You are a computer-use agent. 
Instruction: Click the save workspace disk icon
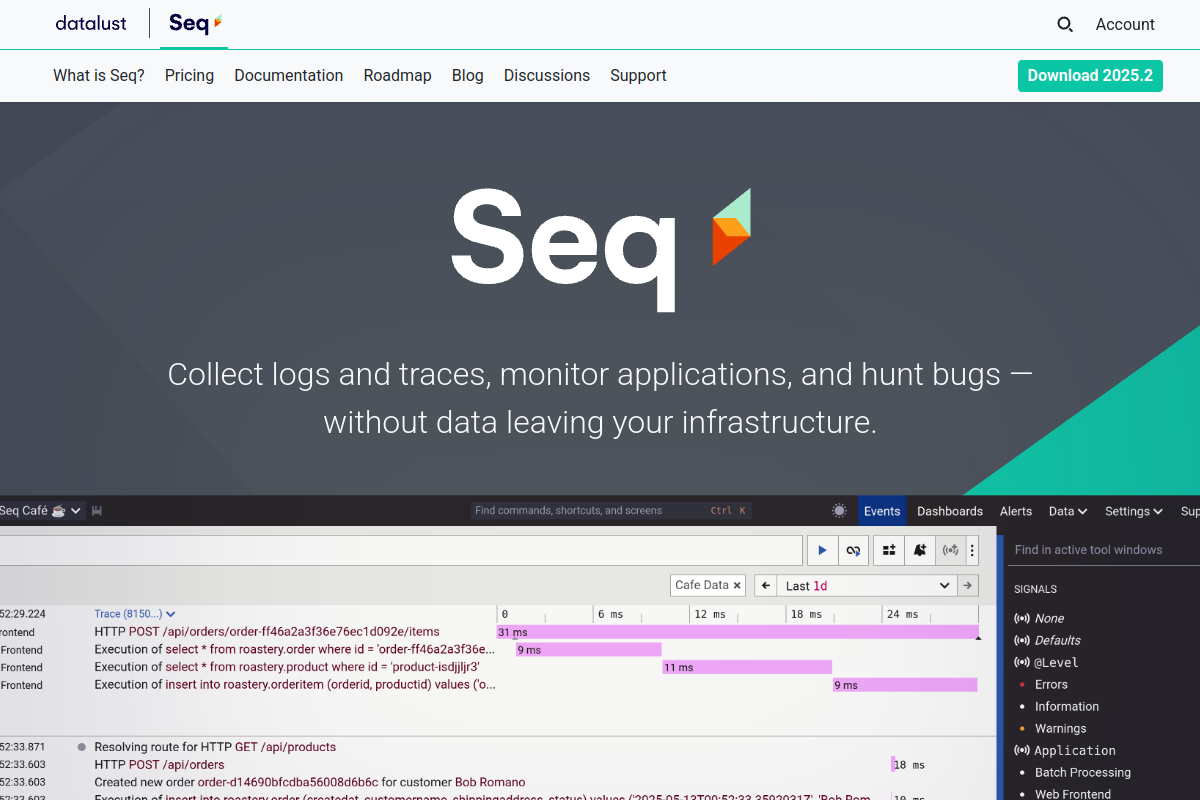pyautogui.click(x=97, y=511)
